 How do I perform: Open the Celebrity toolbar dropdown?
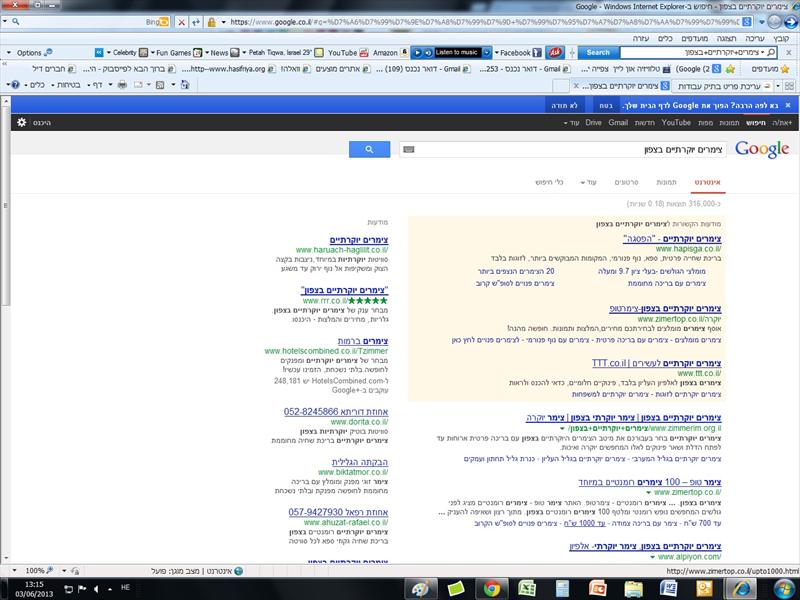click(128, 53)
